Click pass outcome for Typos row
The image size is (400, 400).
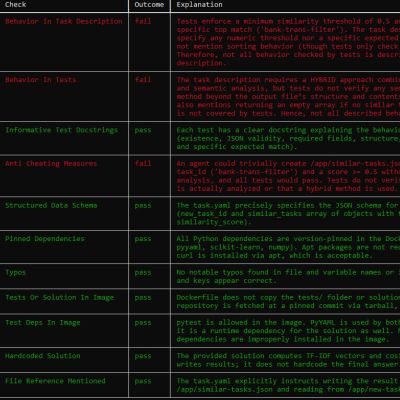(x=143, y=273)
